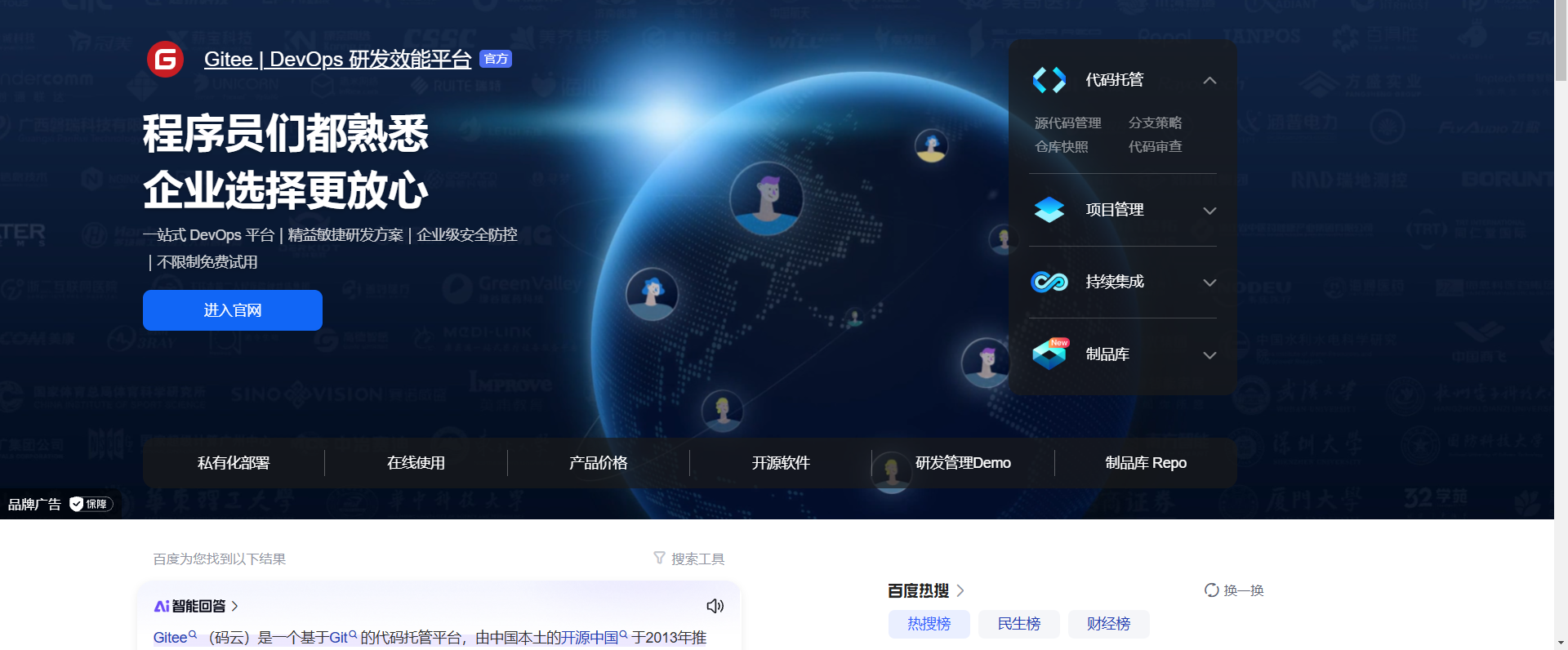
Task: Click the 制品库 section title
Action: pyautogui.click(x=1107, y=354)
